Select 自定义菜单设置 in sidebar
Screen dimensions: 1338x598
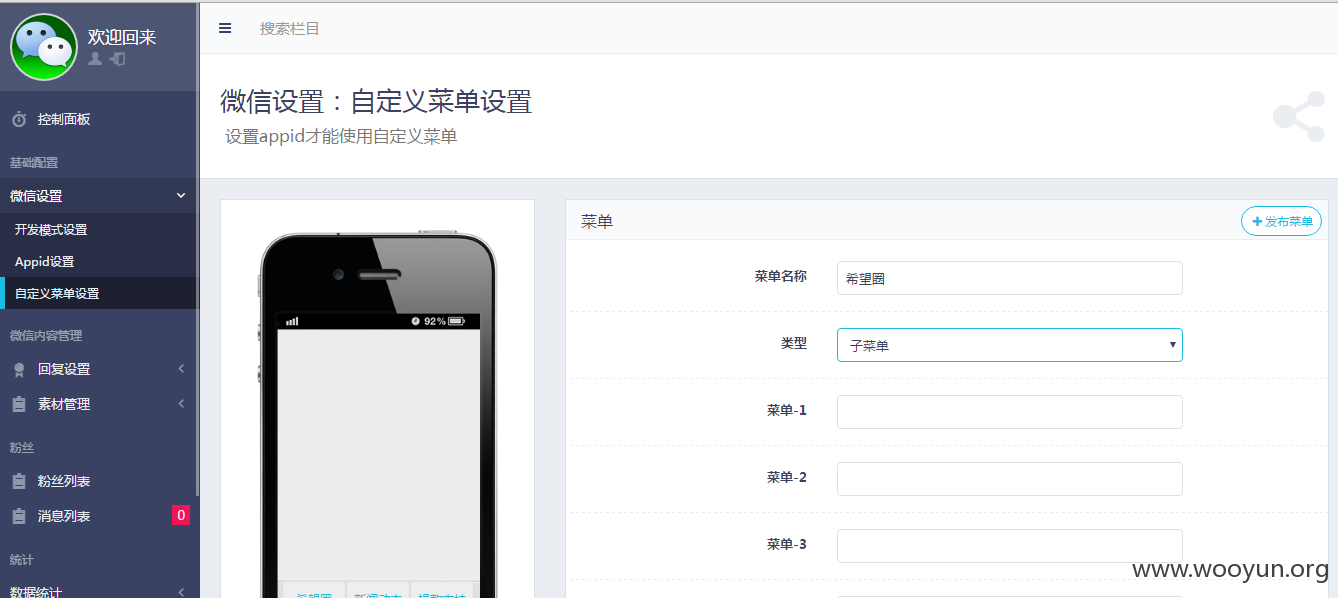coord(100,293)
